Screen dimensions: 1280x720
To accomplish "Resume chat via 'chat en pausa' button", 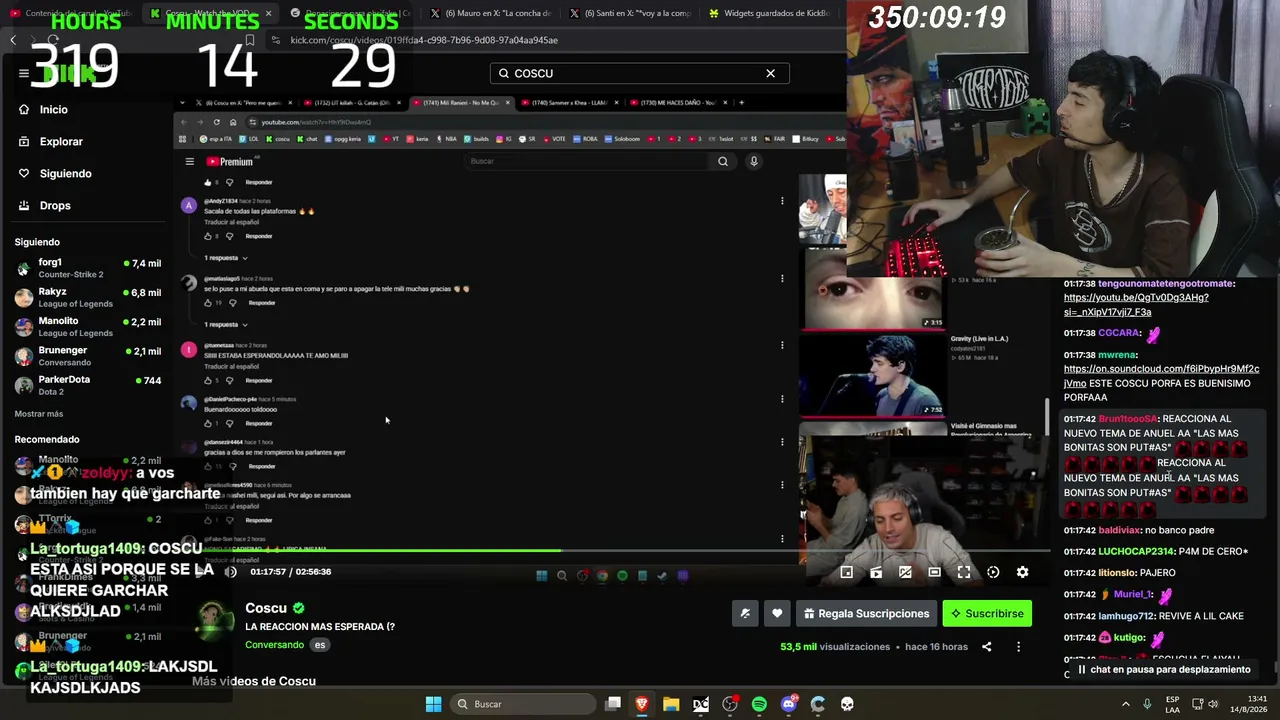I will click(1164, 669).
